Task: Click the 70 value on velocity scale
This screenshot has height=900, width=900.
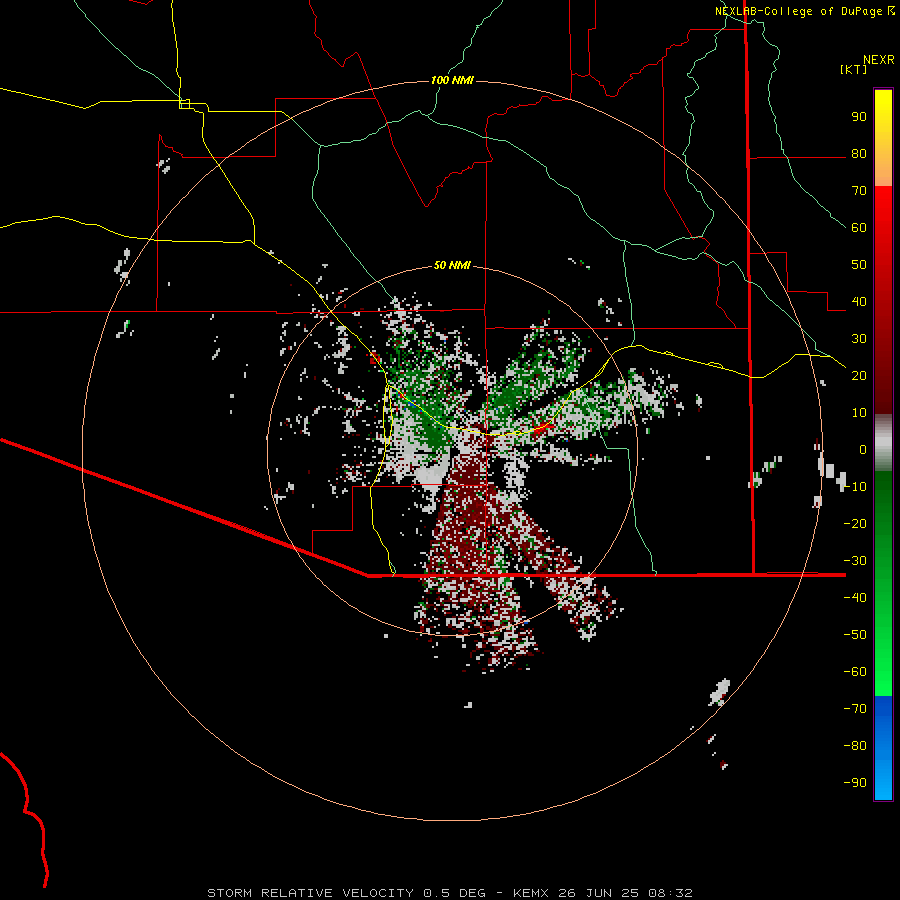Action: coord(859,191)
